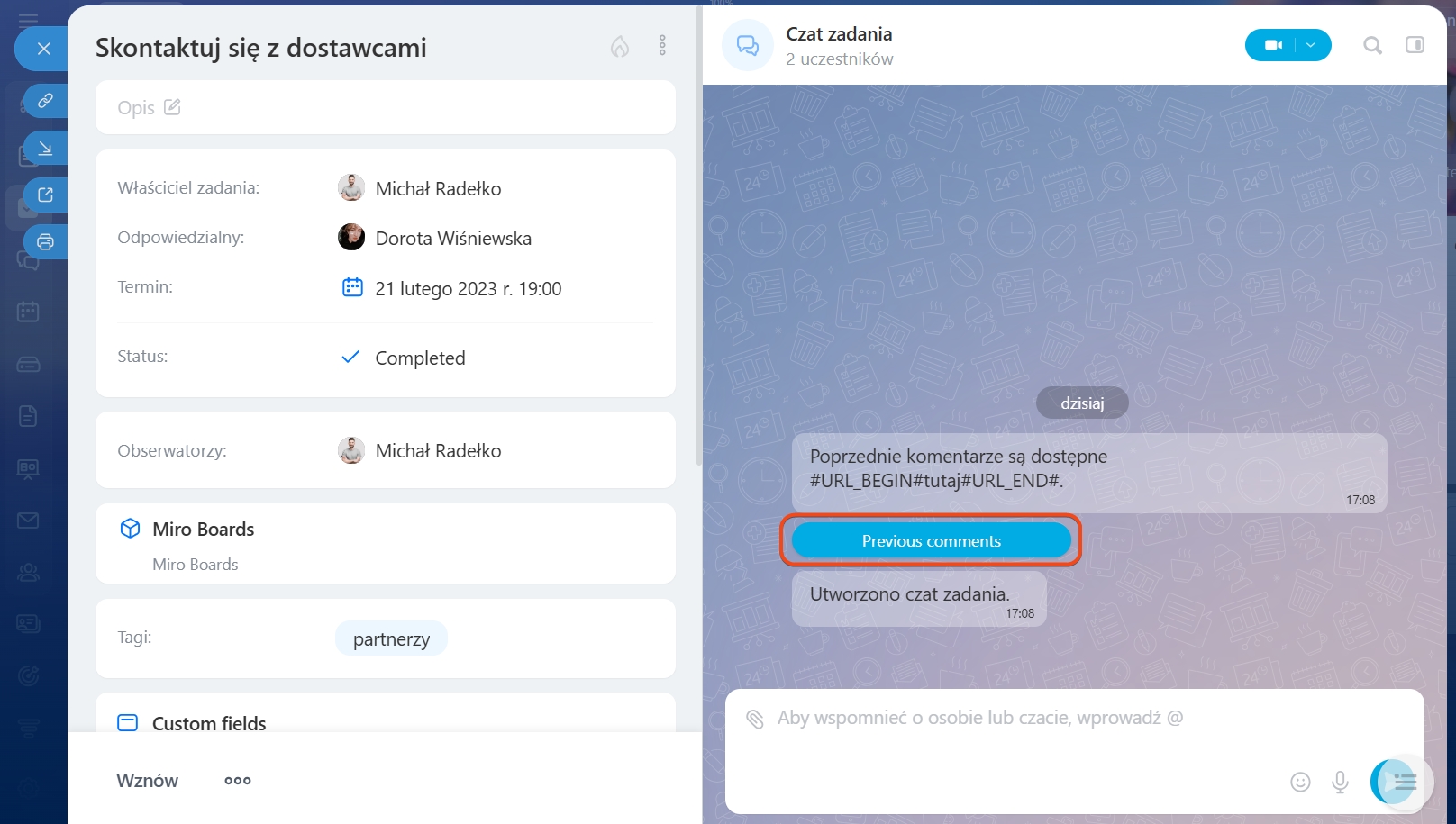Click the task owner's avatar photo

(x=351, y=187)
